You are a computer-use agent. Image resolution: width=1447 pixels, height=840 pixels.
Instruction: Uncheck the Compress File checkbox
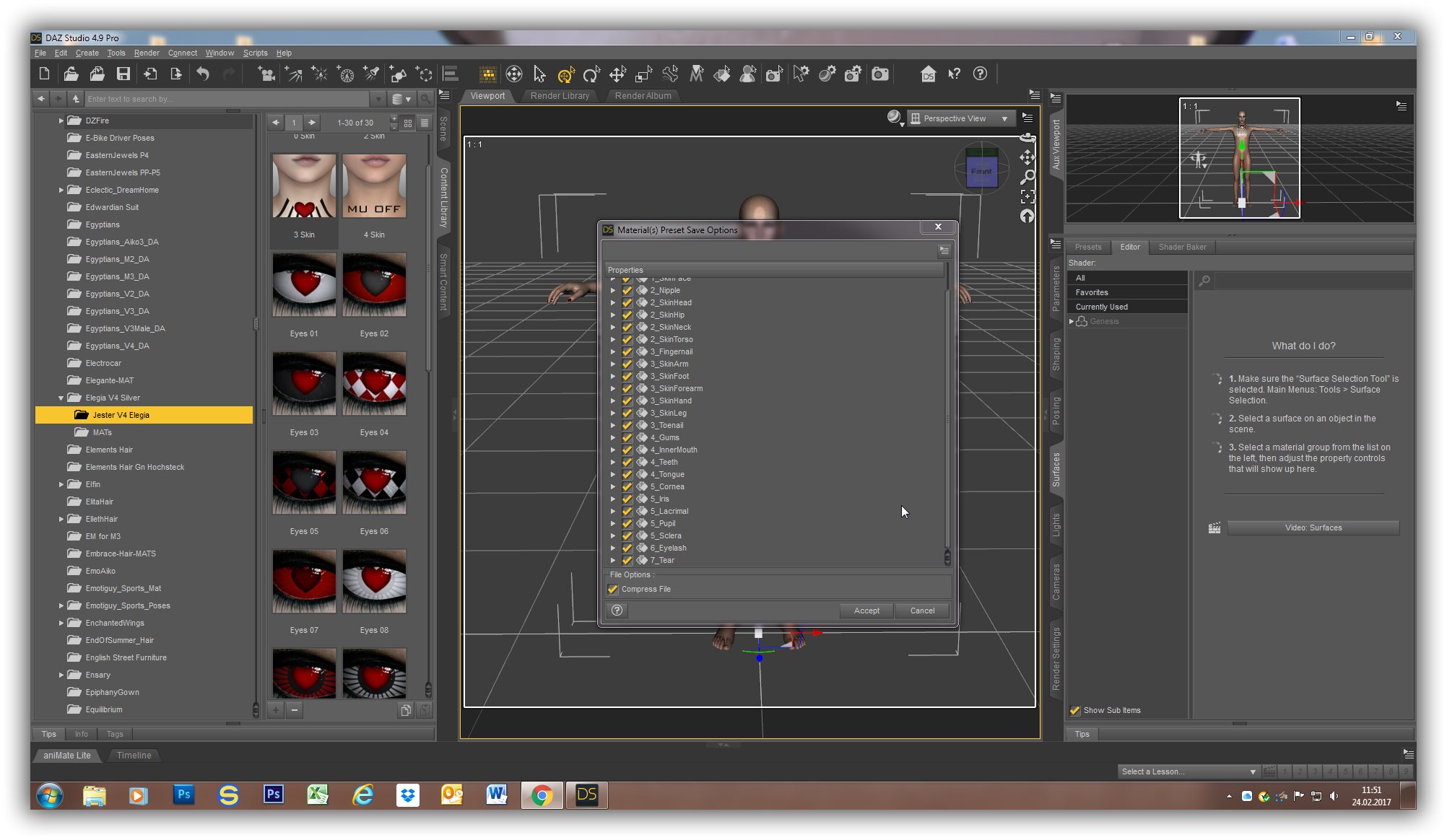pos(613,589)
